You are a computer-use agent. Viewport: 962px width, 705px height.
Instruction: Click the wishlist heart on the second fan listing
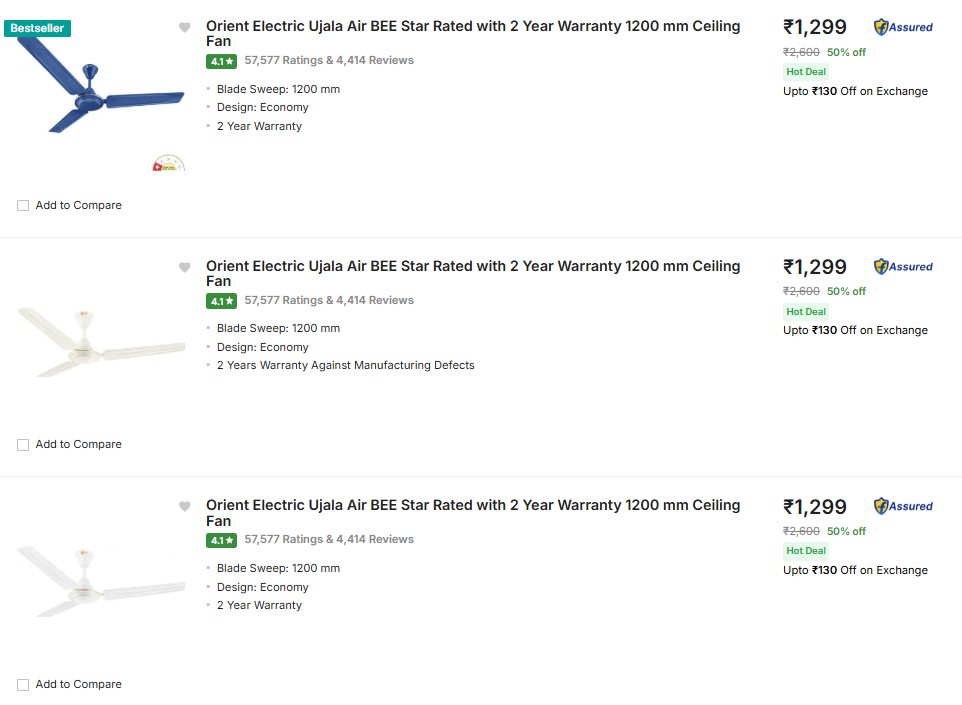pyautogui.click(x=184, y=267)
